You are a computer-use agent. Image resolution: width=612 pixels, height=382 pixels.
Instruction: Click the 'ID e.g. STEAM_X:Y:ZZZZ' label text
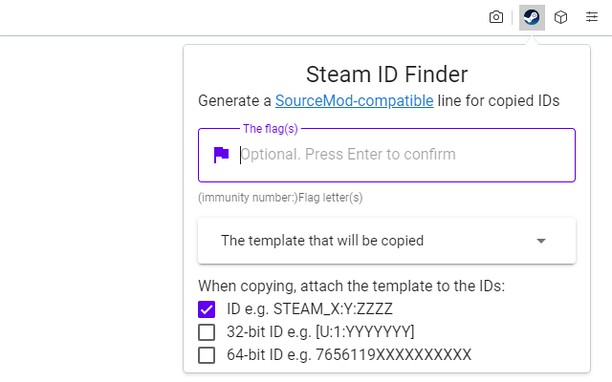point(310,309)
